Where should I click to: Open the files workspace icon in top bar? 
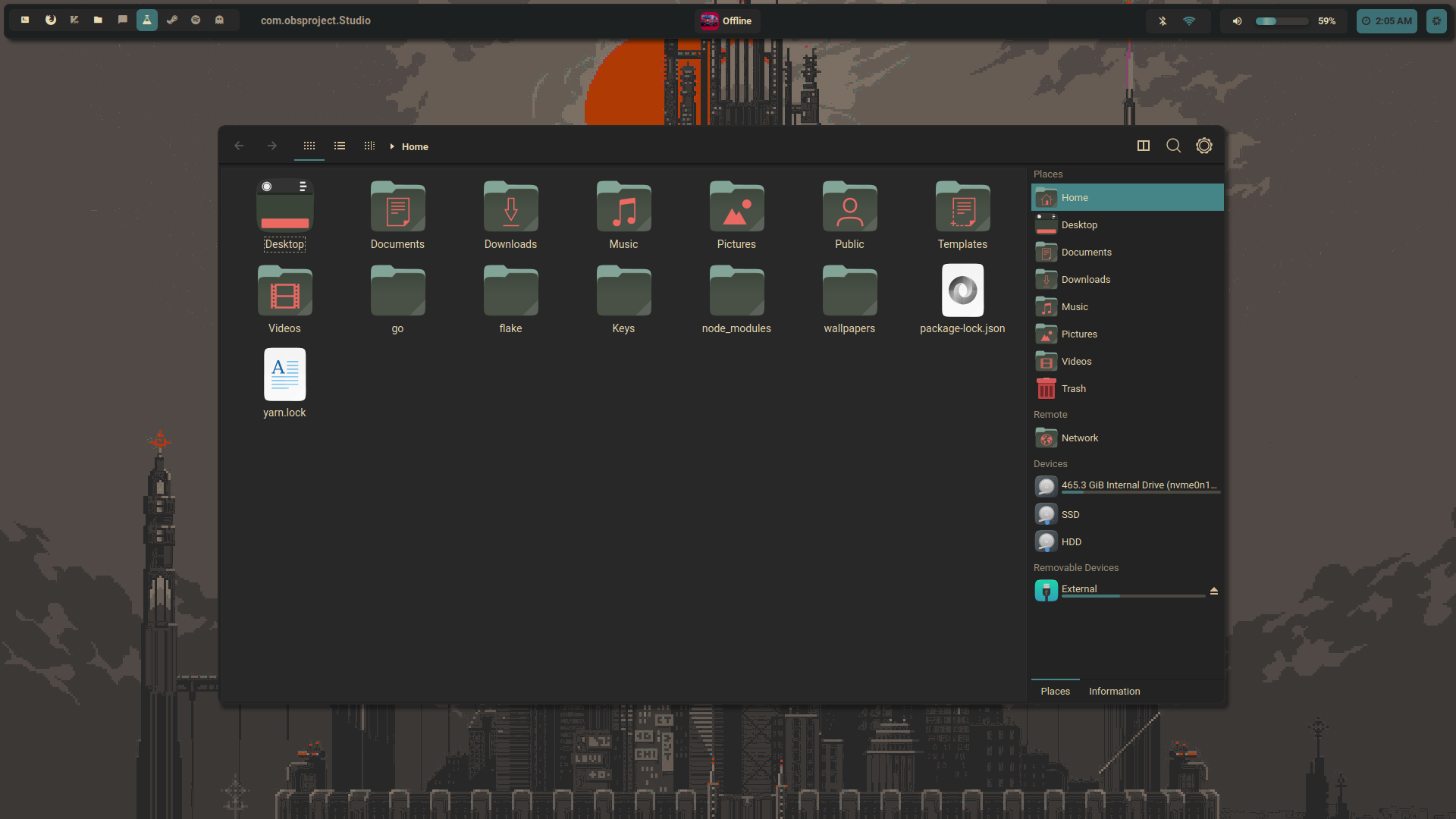98,20
